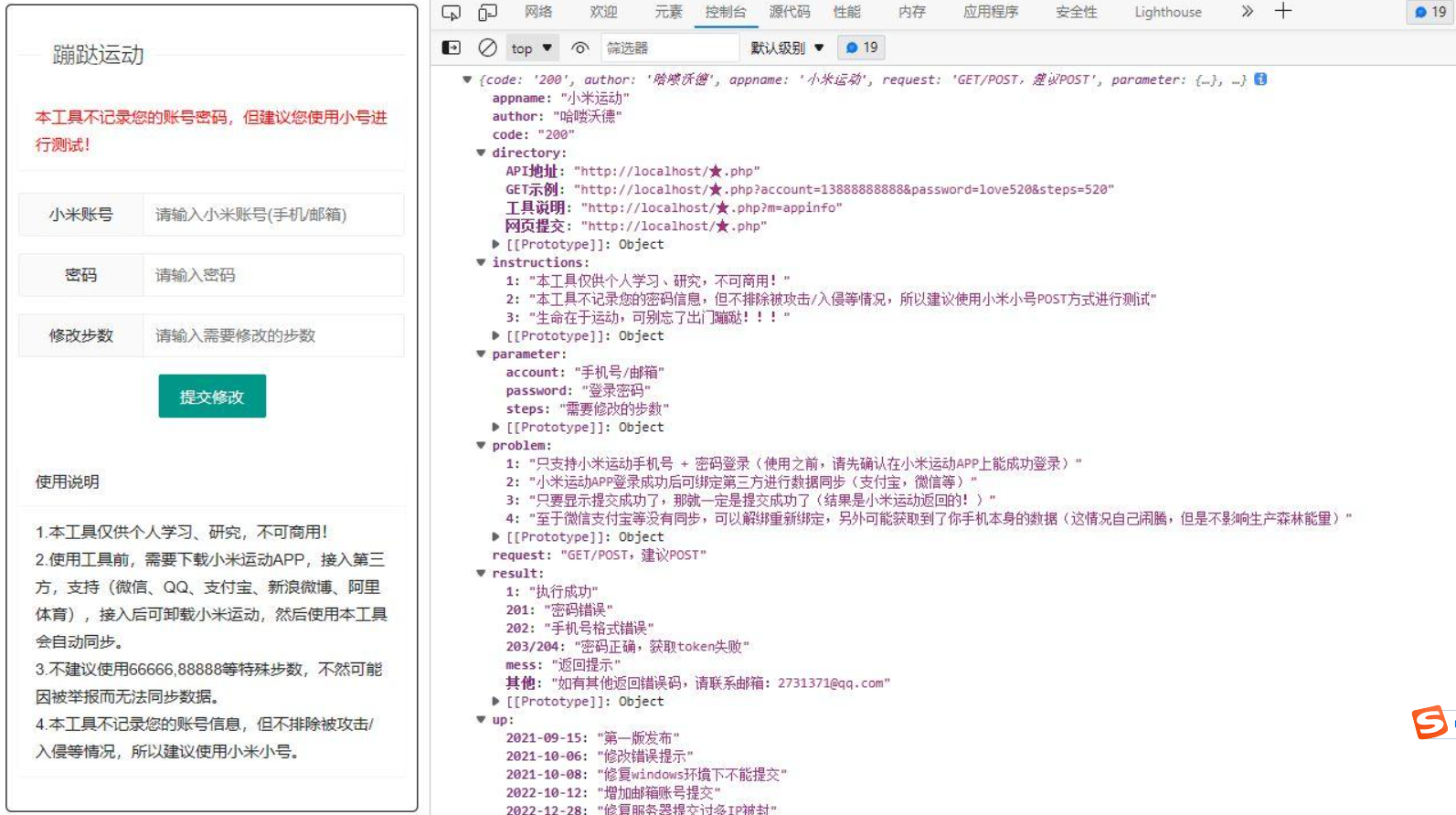The width and height of the screenshot is (1456, 815).
Task: Collapse the up property
Action: 481,719
